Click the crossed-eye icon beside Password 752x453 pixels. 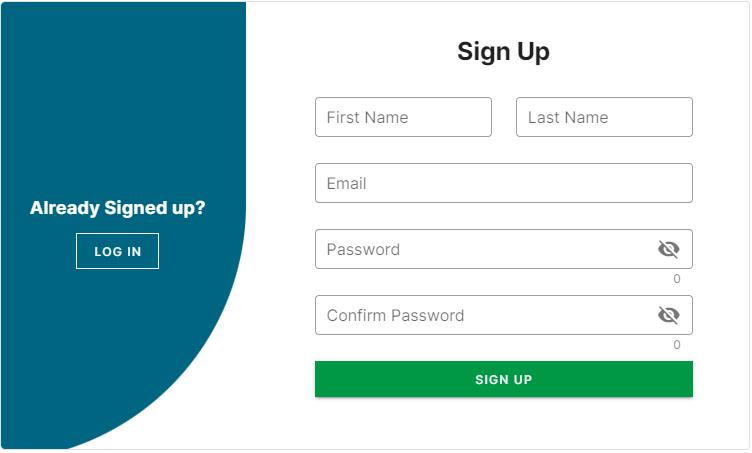point(668,249)
